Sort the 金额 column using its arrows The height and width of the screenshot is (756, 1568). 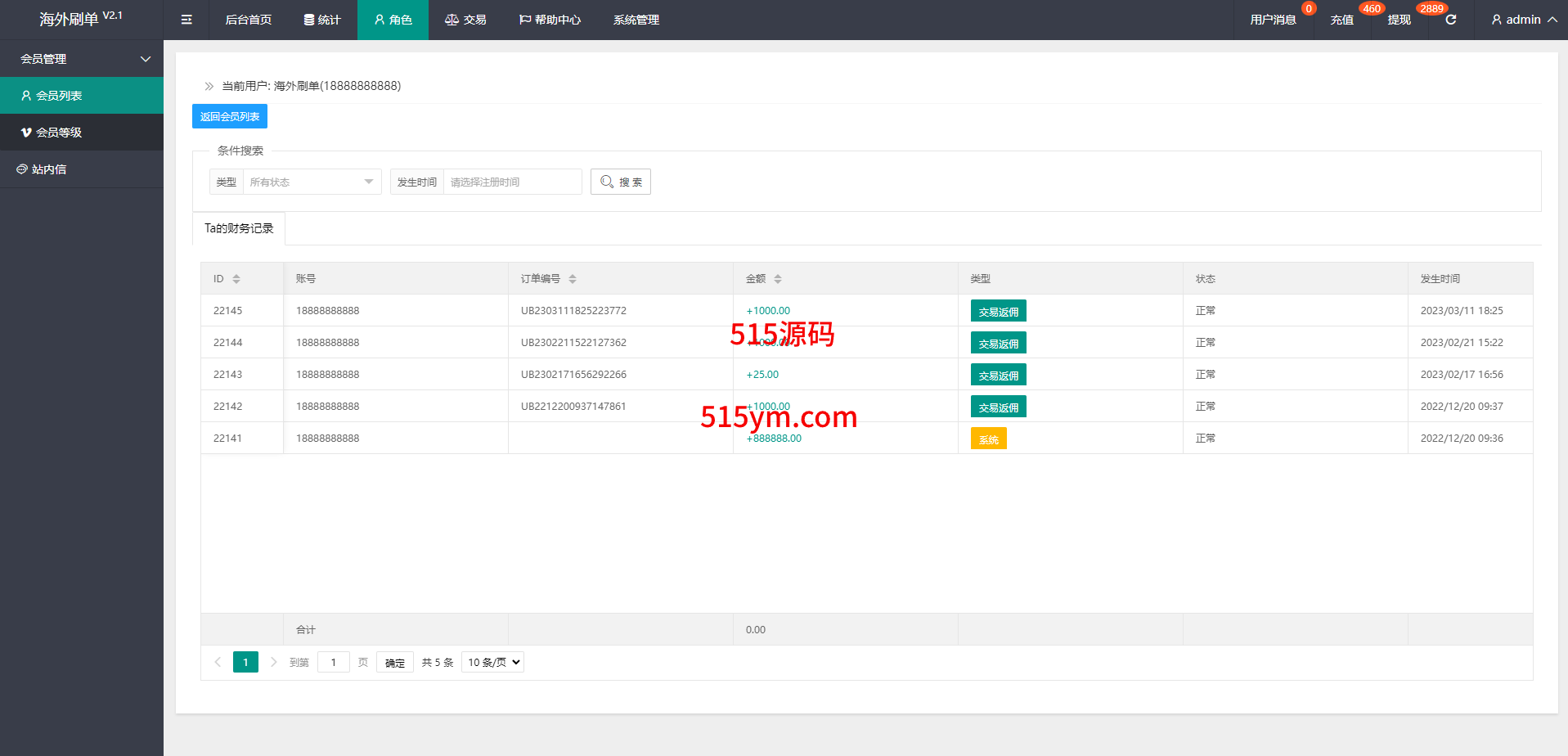(x=778, y=279)
